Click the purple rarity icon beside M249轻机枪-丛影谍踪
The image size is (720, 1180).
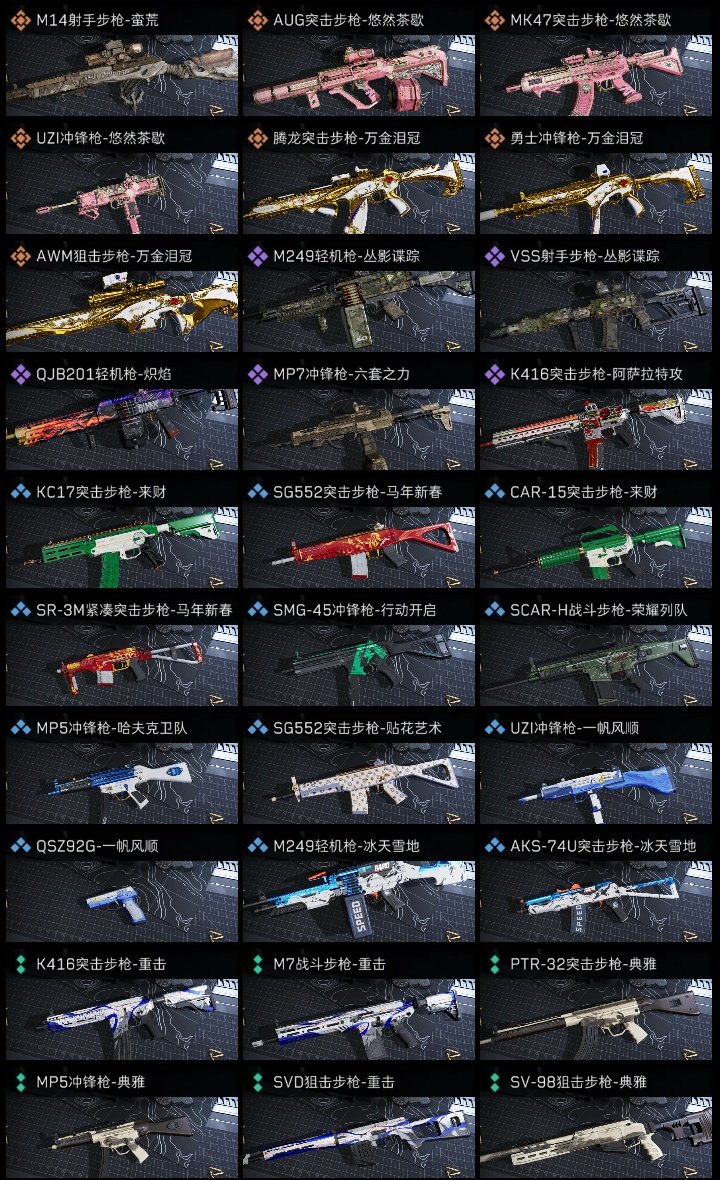tap(257, 256)
